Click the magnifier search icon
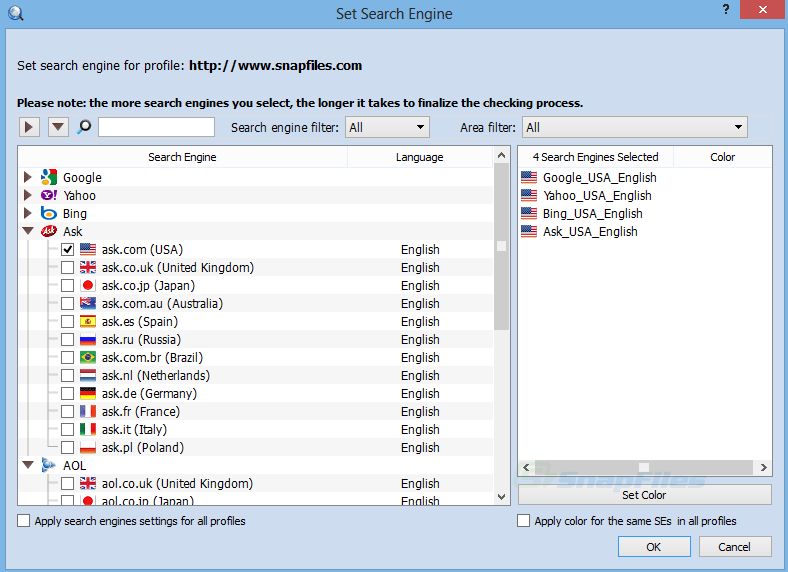Screen dimensions: 788x572 [85, 127]
